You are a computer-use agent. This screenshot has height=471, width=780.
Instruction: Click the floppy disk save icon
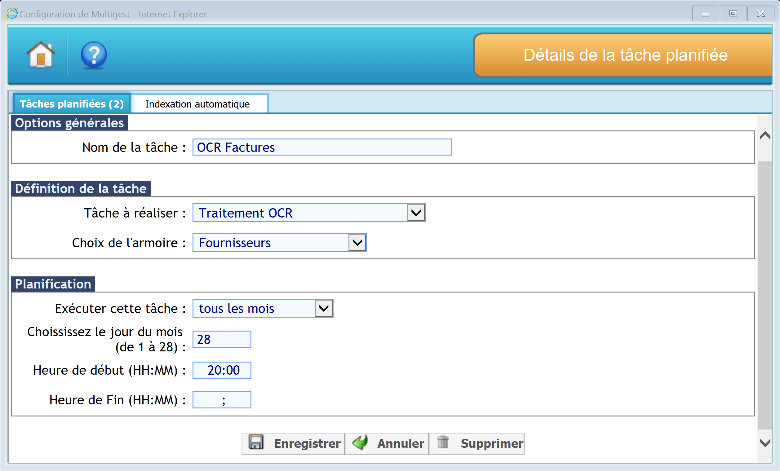(x=256, y=443)
